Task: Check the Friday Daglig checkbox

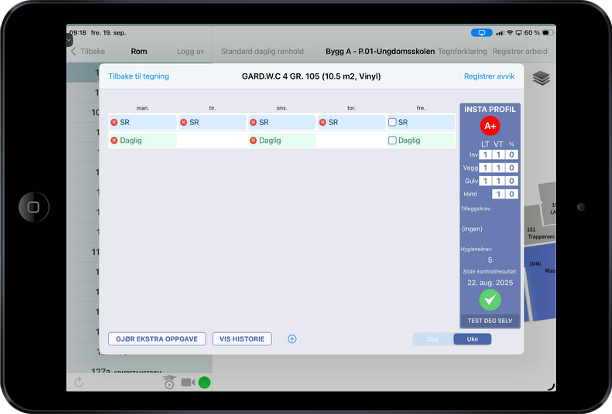Action: [393, 141]
